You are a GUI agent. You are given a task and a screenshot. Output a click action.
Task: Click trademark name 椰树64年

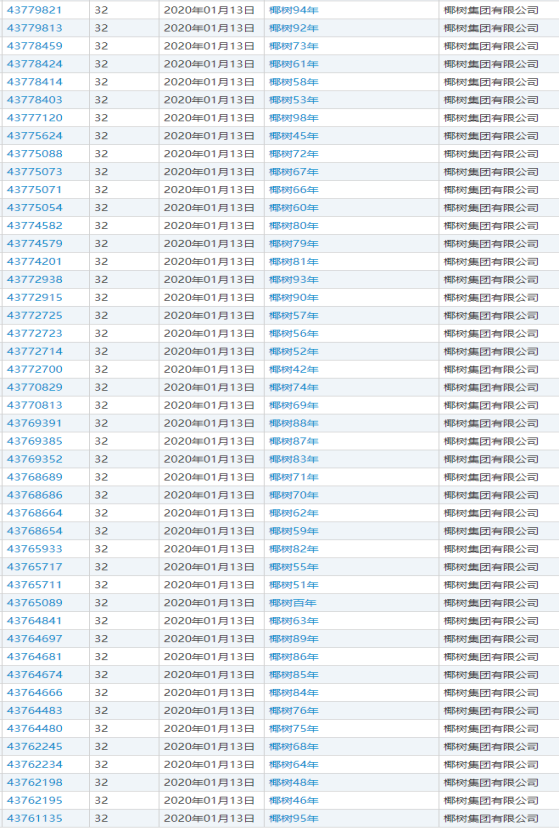click(x=294, y=765)
